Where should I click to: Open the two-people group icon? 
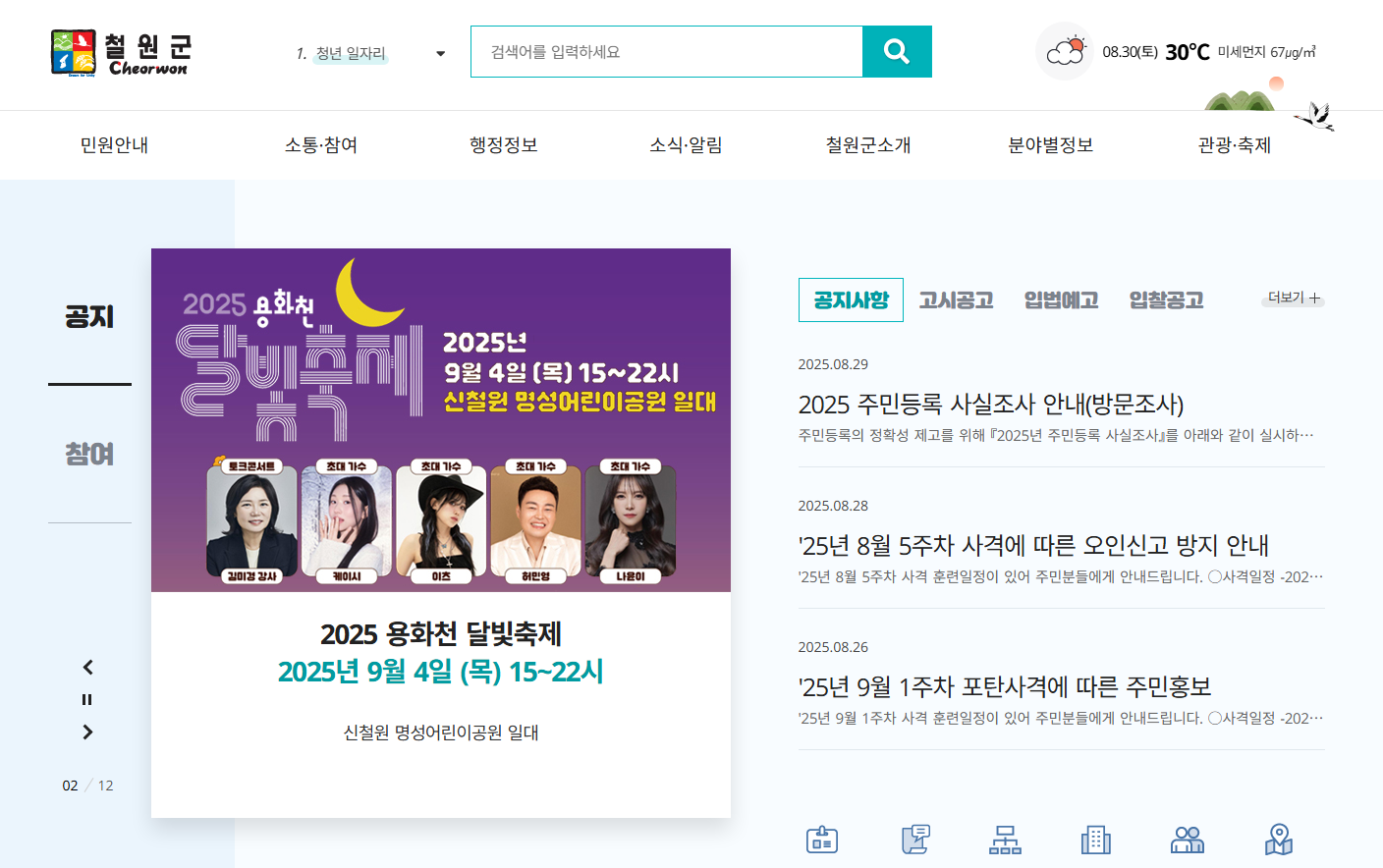[1188, 840]
